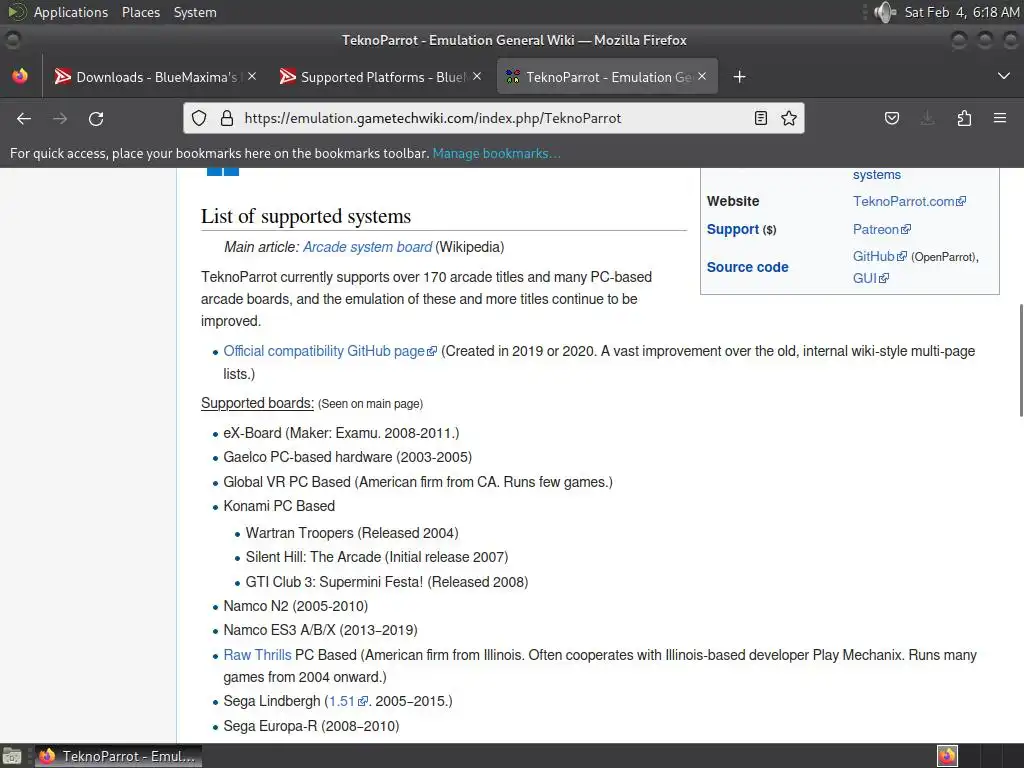Click the Sega Europa-R entry
This screenshot has width=1024, height=768.
pos(311,726)
